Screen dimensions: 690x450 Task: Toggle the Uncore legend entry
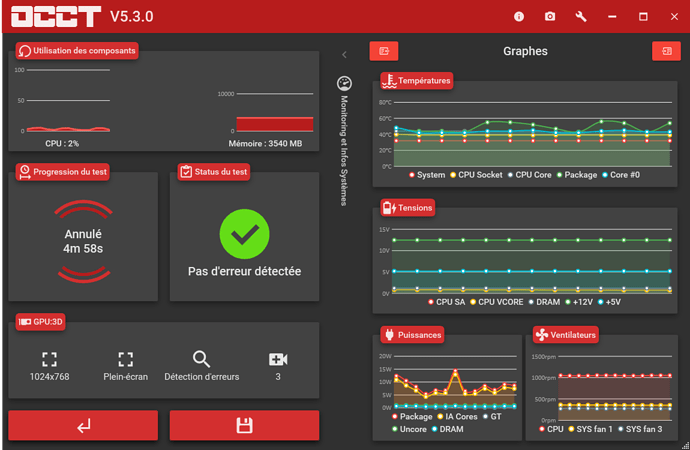click(409, 429)
